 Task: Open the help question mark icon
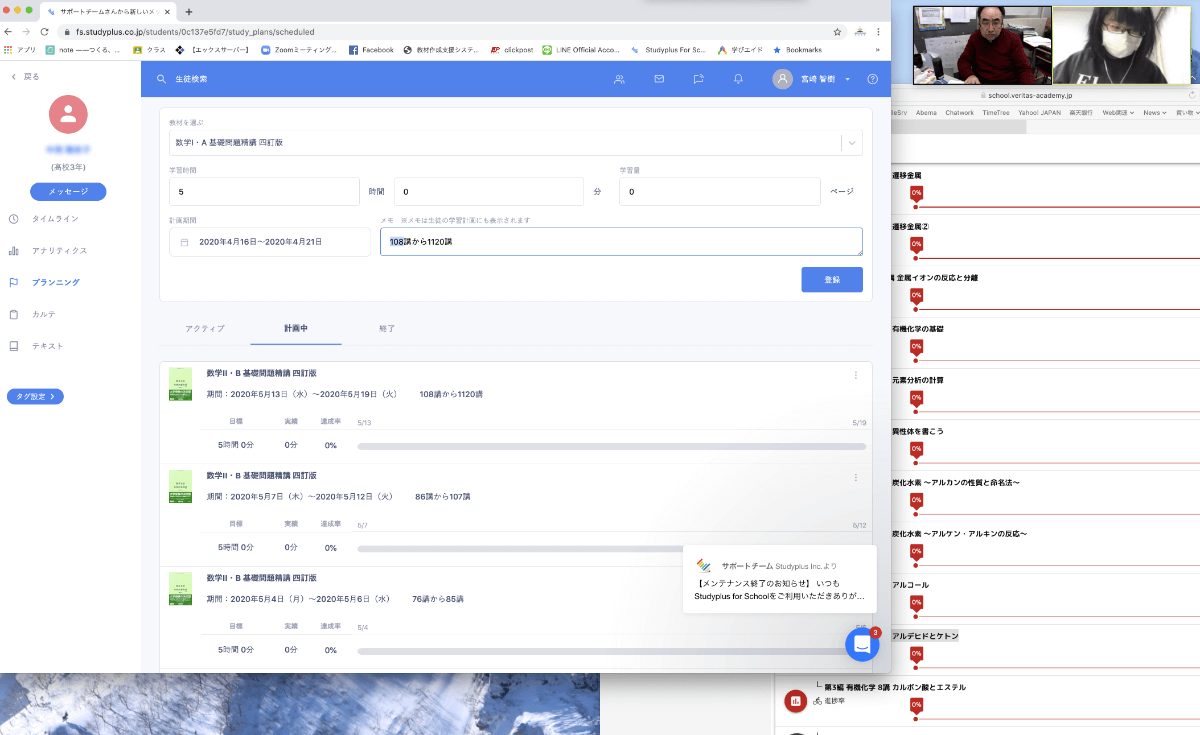click(x=872, y=79)
